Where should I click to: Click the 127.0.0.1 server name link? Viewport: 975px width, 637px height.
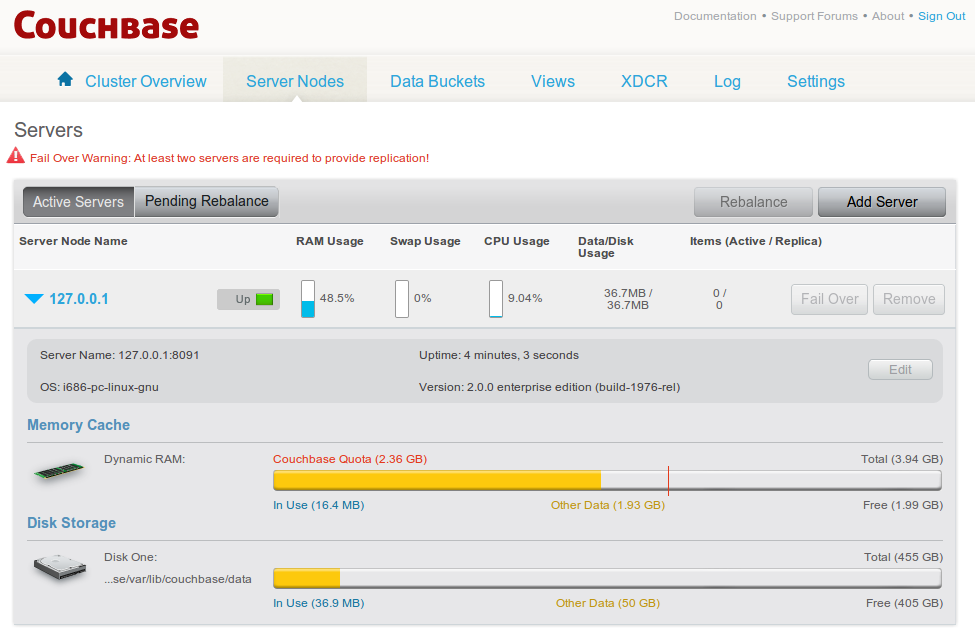(80, 298)
